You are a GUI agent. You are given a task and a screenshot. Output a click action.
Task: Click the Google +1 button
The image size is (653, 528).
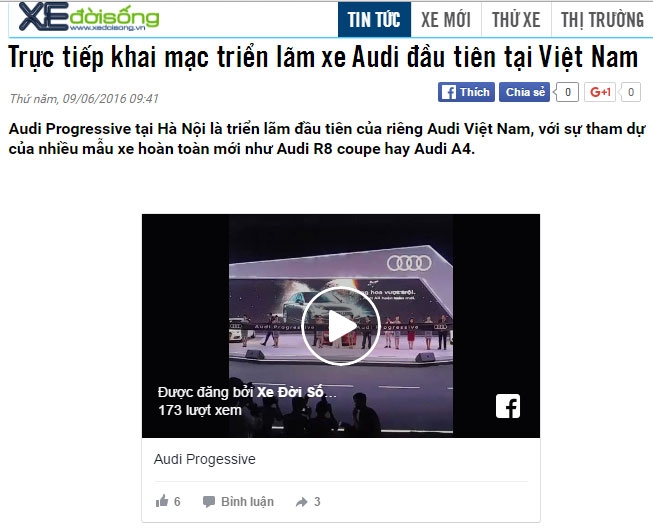coord(600,92)
